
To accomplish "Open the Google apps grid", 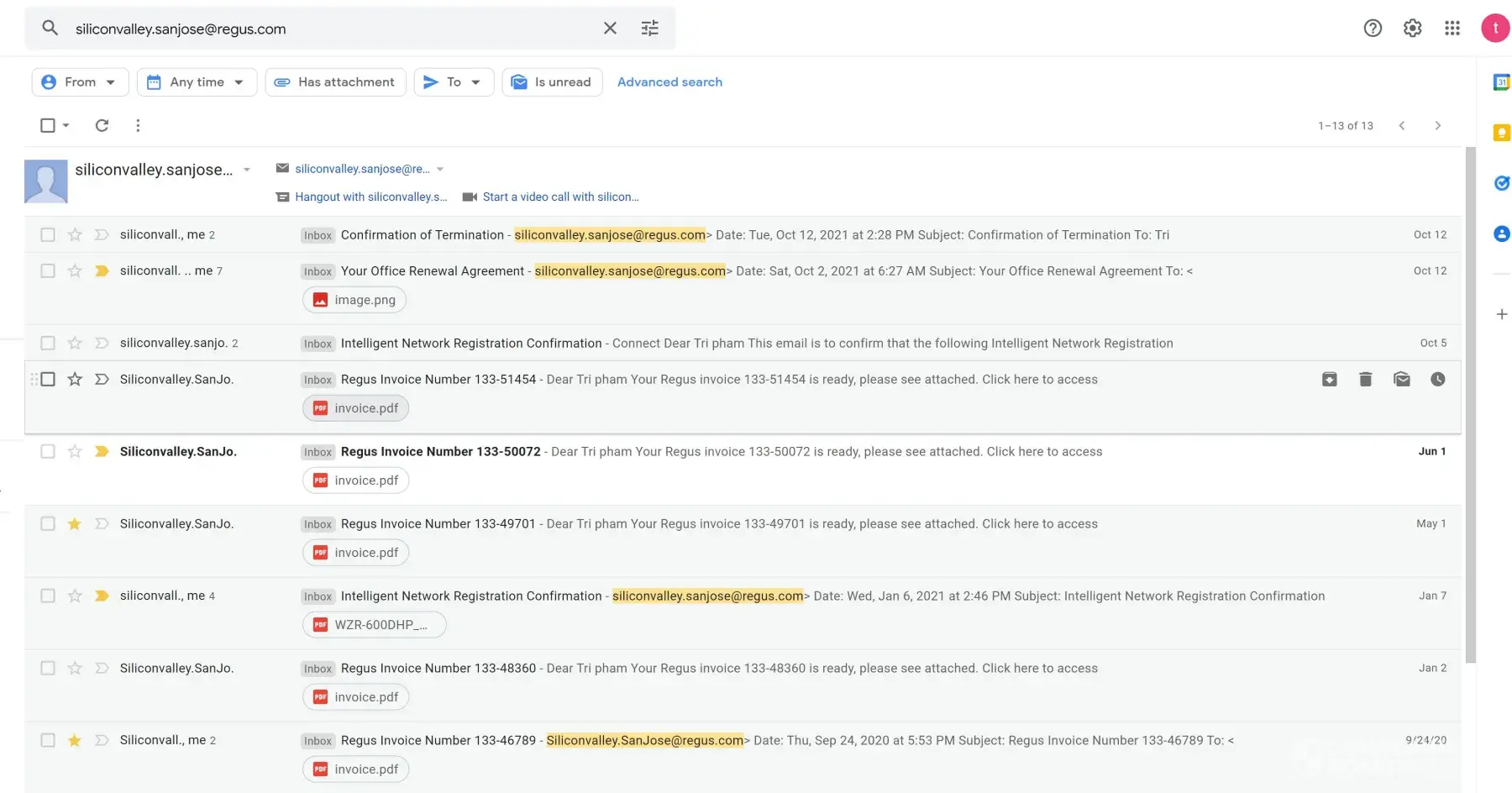I will (x=1452, y=29).
